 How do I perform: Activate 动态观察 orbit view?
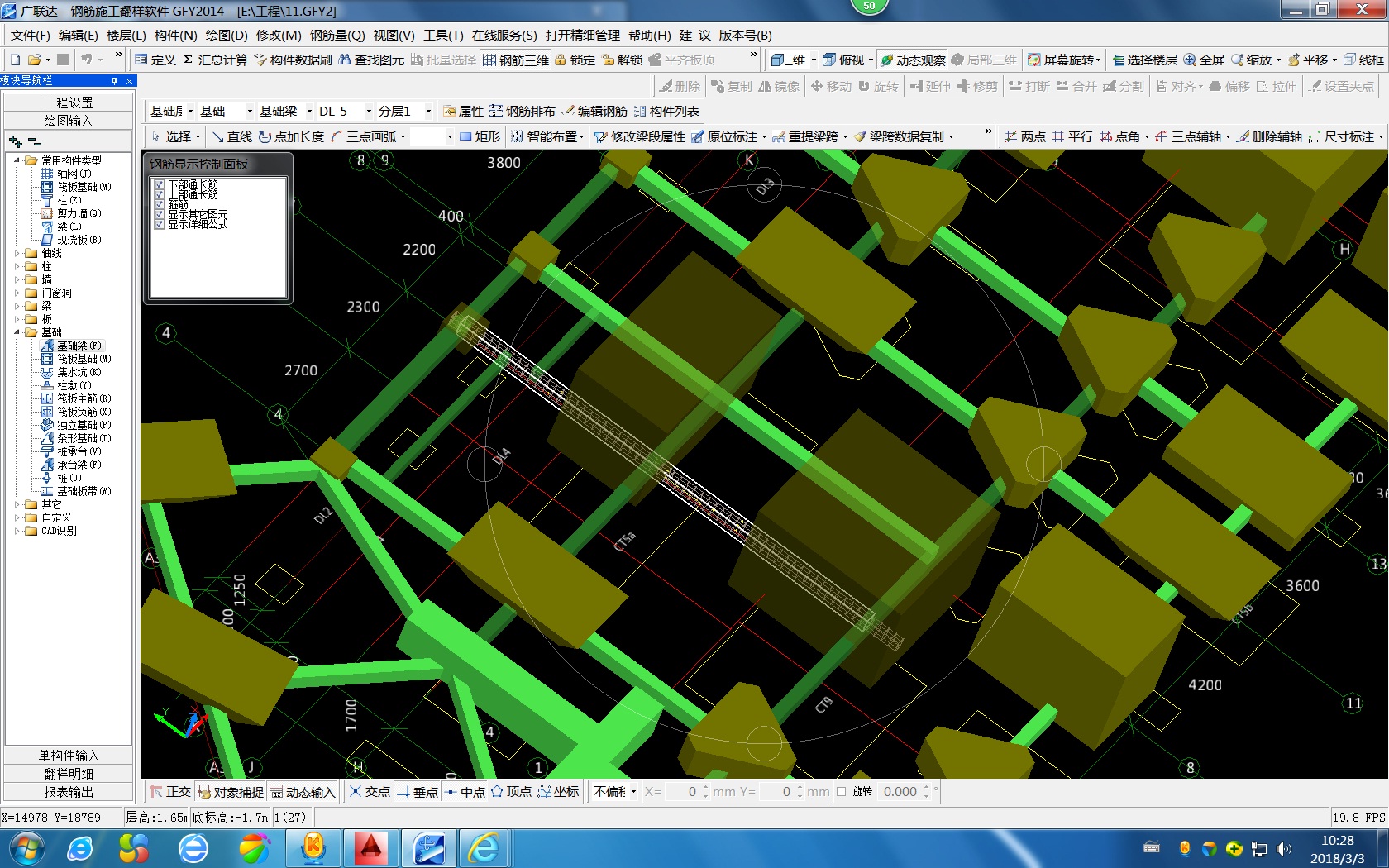pyautogui.click(x=912, y=60)
